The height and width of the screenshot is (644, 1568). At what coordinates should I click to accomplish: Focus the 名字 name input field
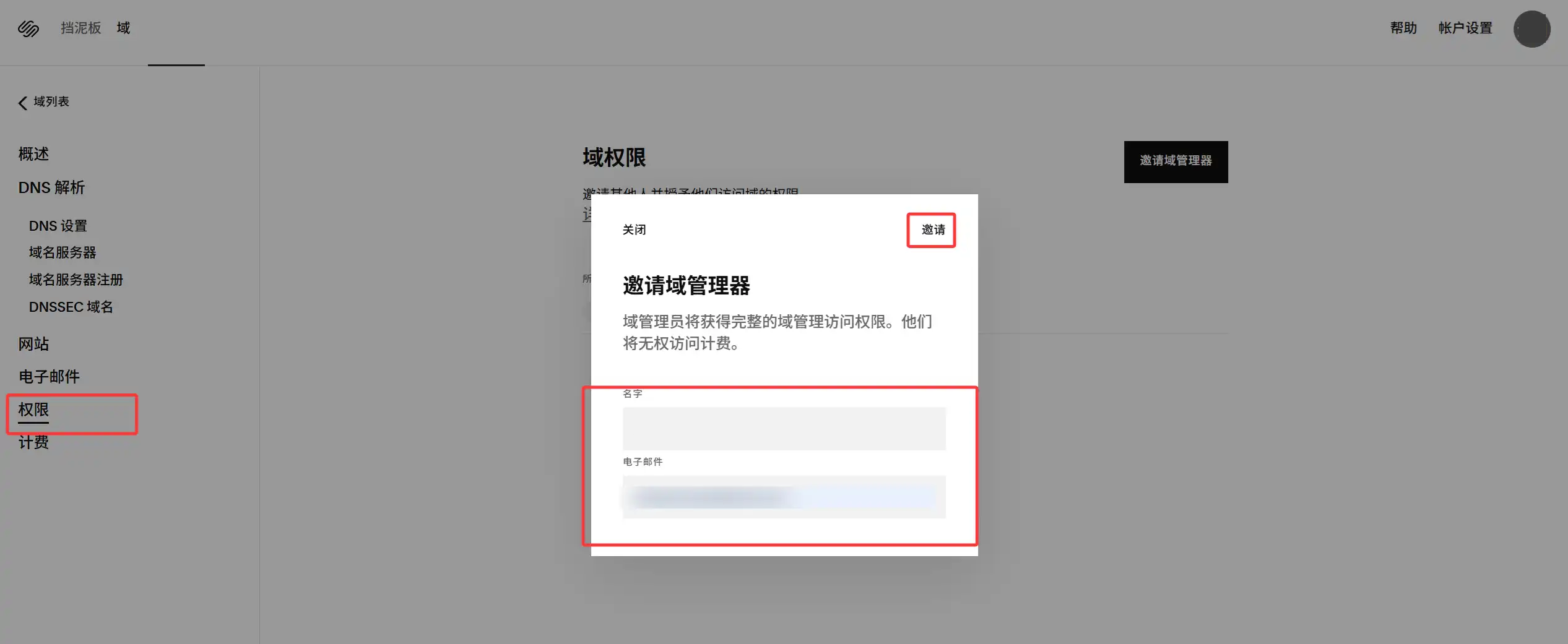(784, 429)
